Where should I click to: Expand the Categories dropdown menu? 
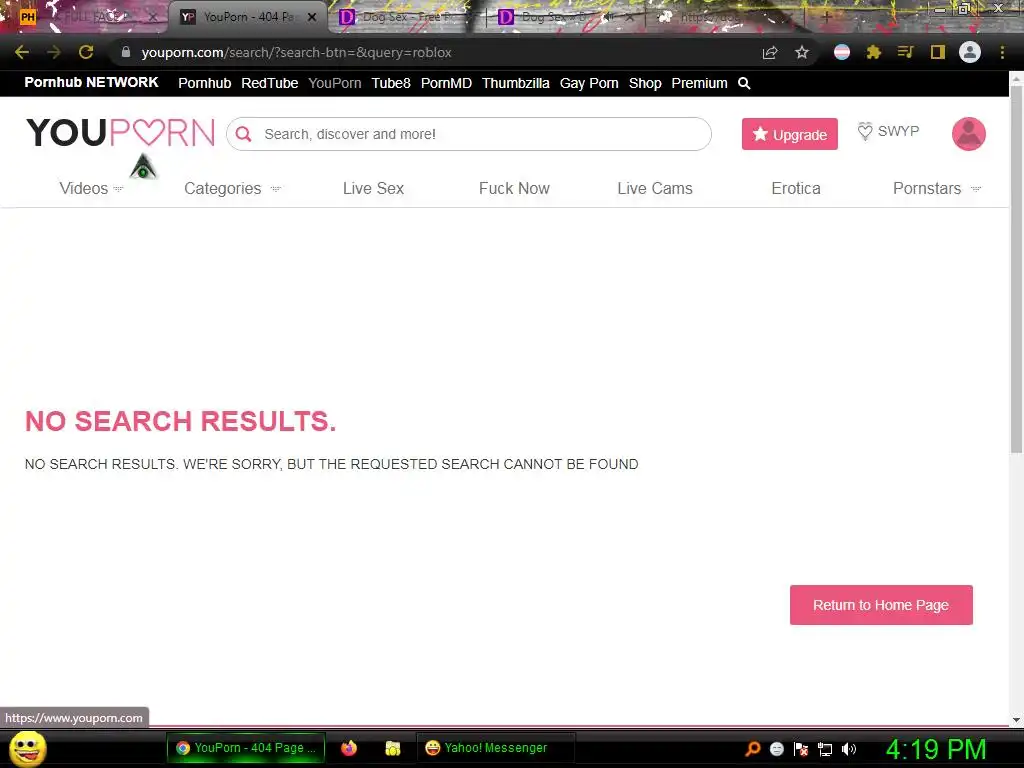pyautogui.click(x=232, y=188)
